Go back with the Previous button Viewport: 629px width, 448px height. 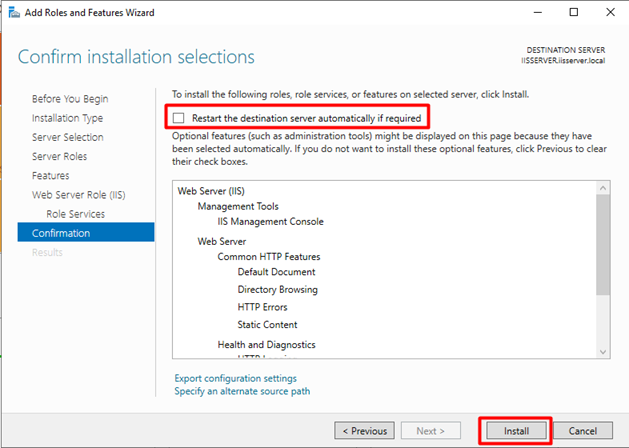(x=364, y=431)
